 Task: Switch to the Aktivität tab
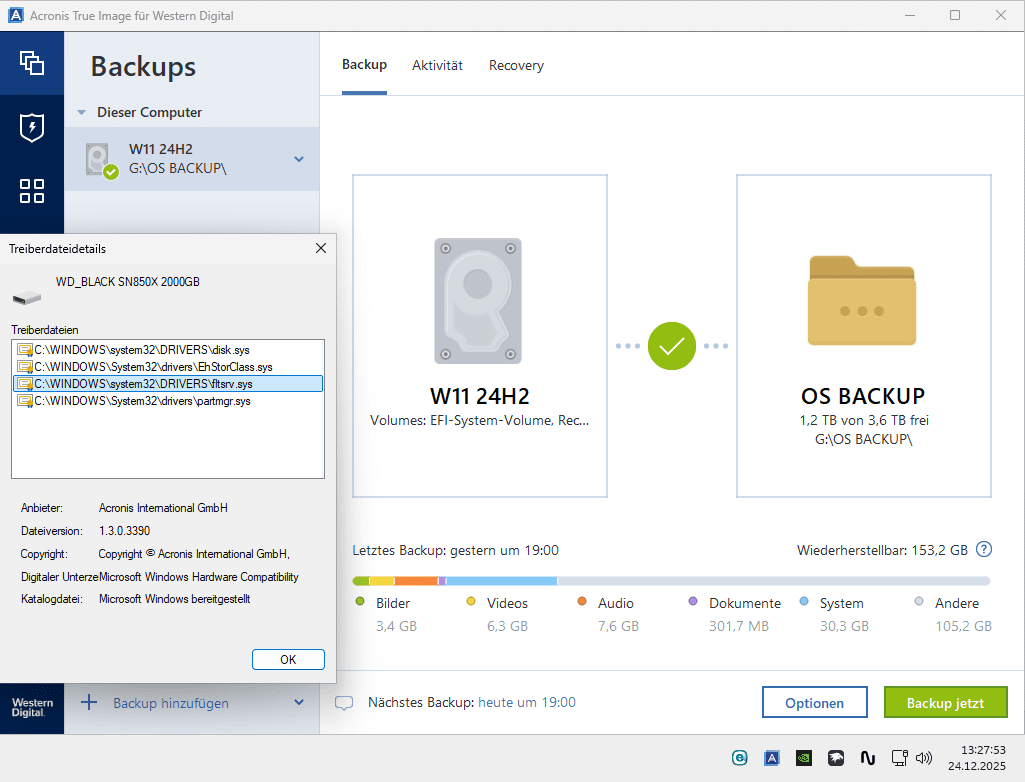coord(437,65)
